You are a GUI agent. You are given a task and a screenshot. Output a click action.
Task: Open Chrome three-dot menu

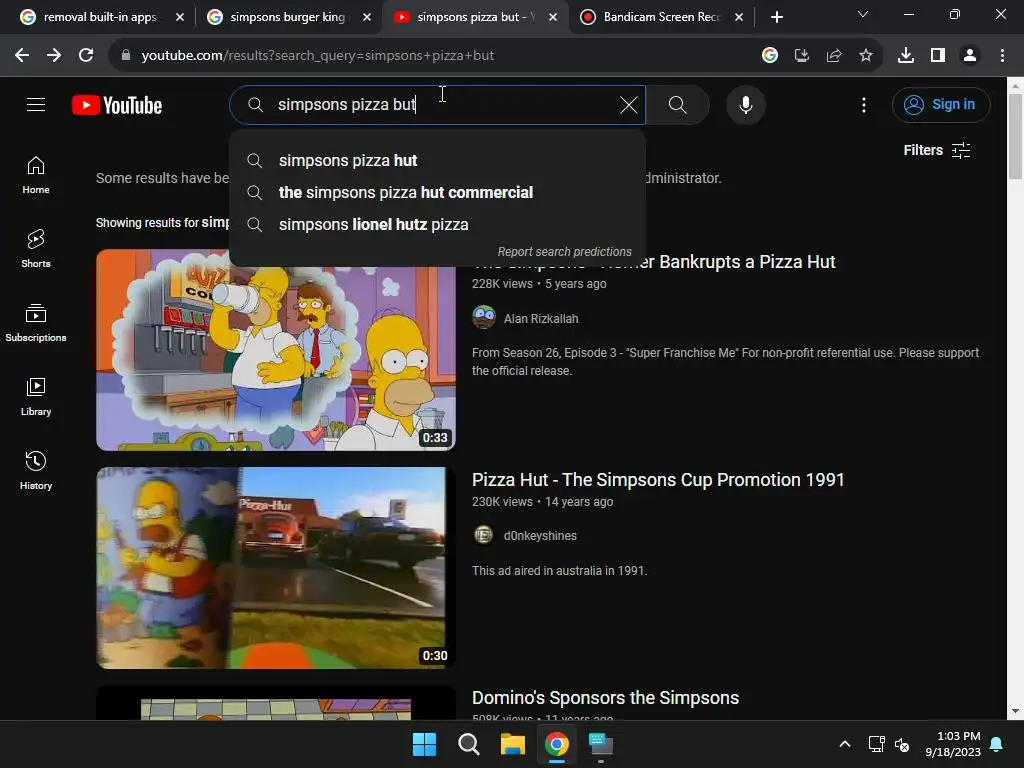tap(1002, 56)
